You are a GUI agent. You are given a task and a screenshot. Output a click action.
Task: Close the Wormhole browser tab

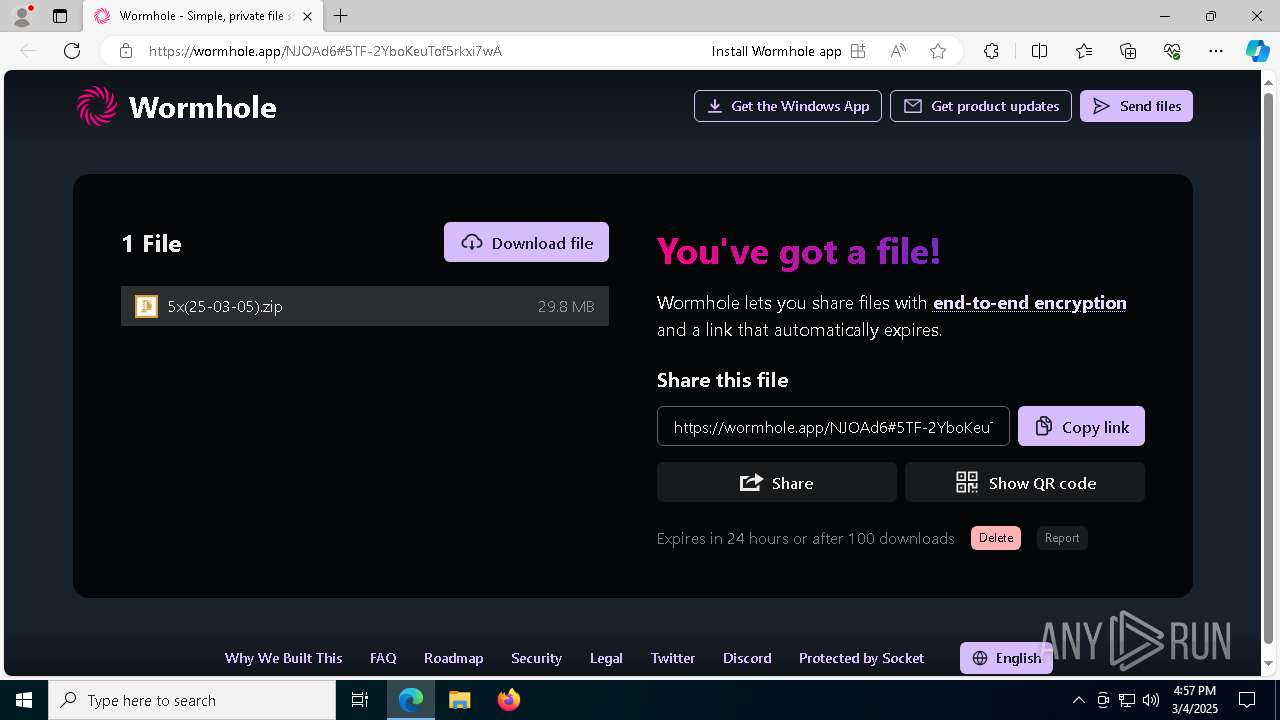307,16
